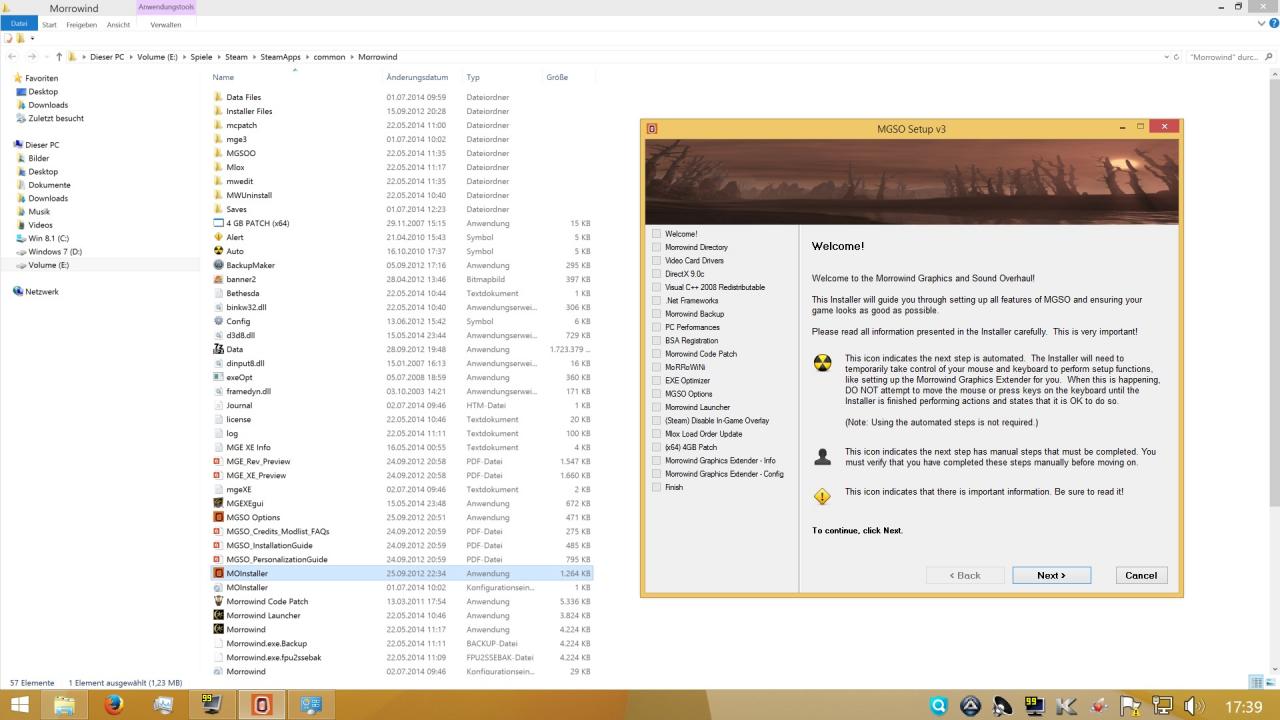Open File Explorer from the taskbar
This screenshot has height=720, width=1280.
click(x=64, y=705)
